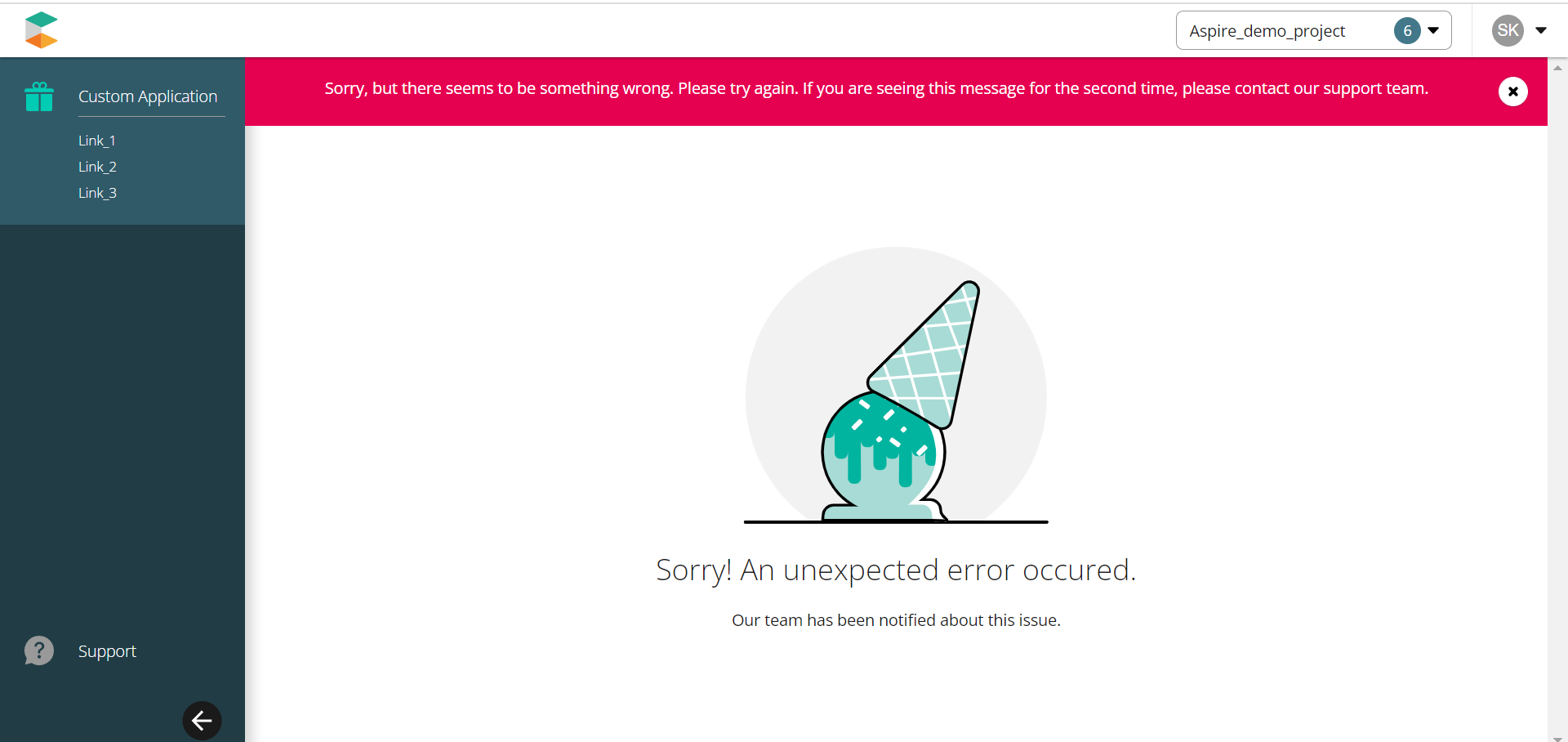The image size is (1568, 742).
Task: Click the Support question mark icon
Action: [x=39, y=650]
